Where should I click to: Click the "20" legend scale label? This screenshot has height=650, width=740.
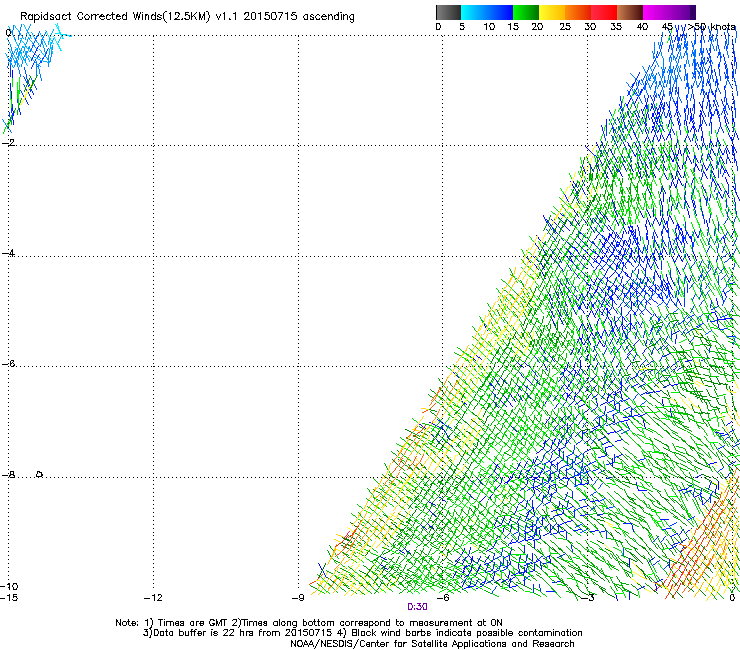537,27
